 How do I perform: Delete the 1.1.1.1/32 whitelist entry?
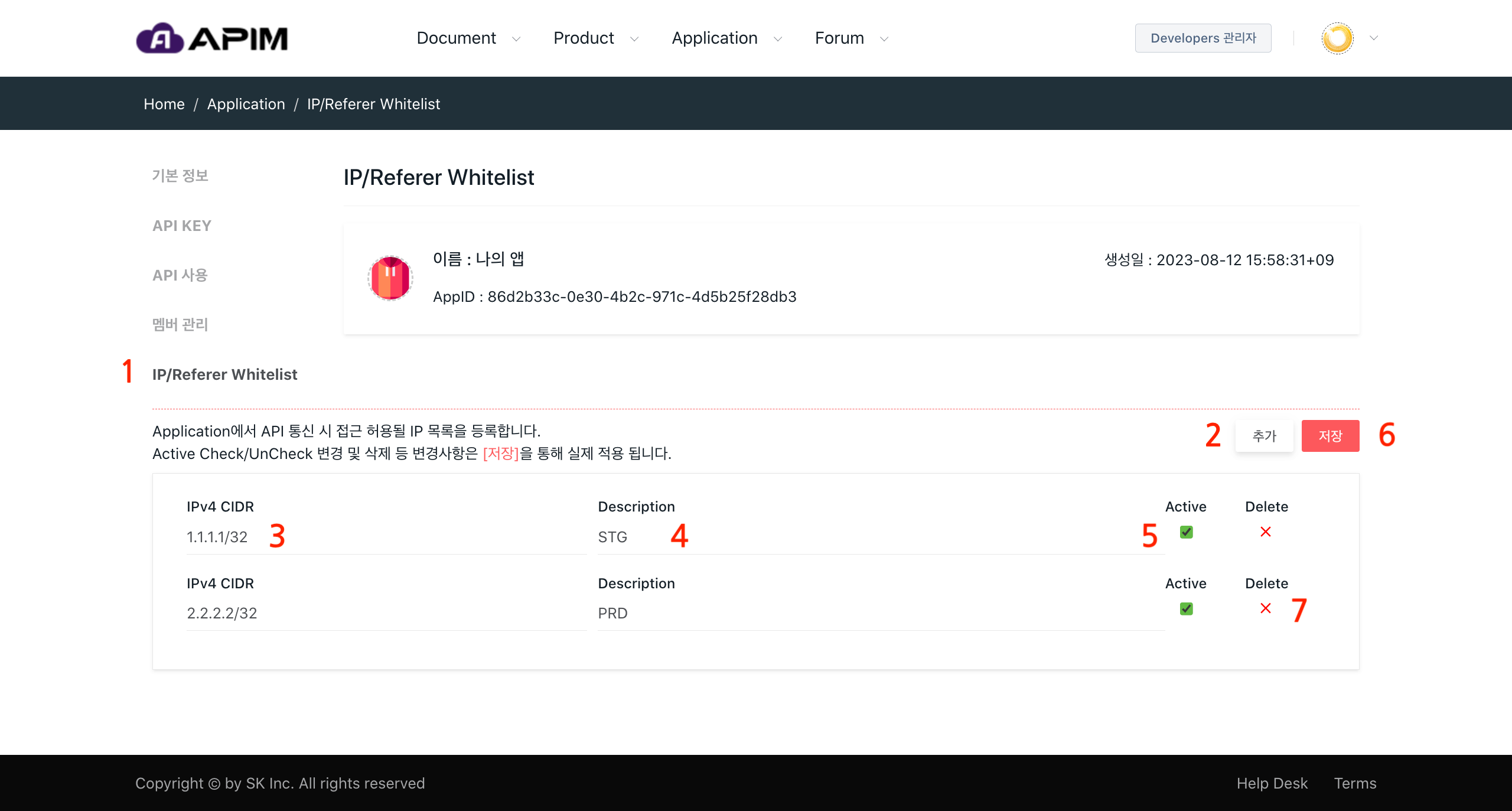point(1265,532)
